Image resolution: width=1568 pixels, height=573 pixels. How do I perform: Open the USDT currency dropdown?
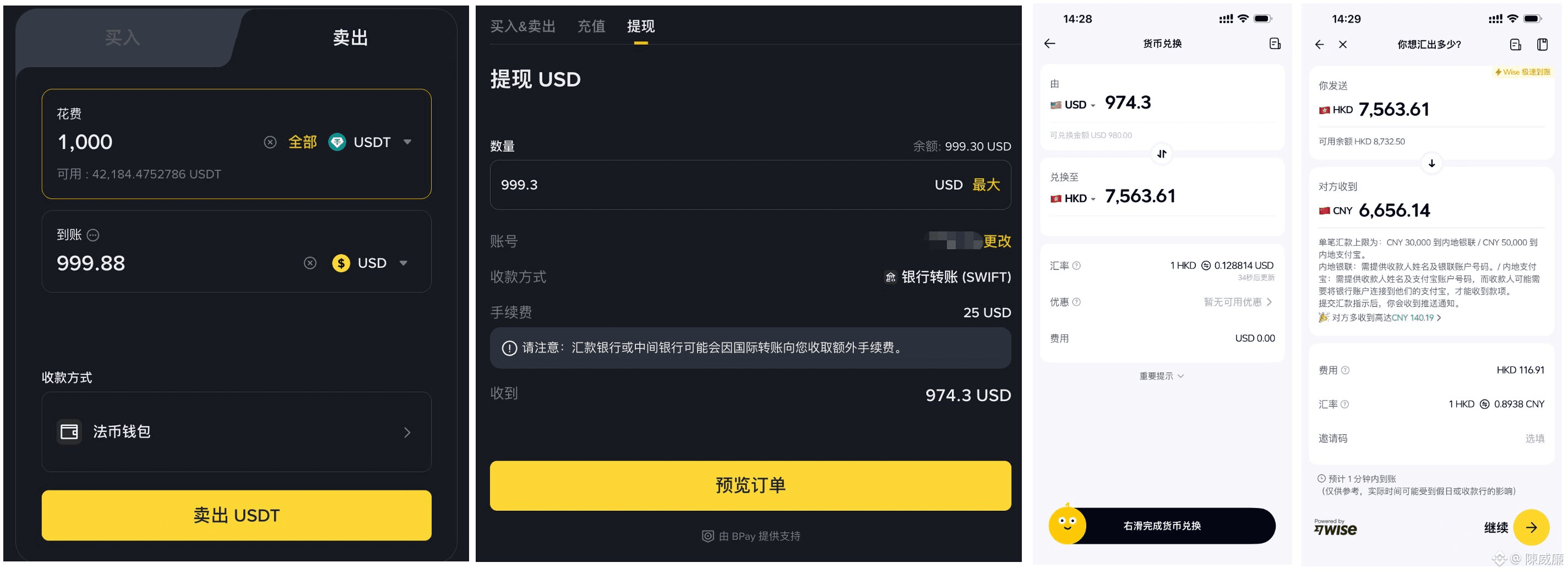click(407, 142)
